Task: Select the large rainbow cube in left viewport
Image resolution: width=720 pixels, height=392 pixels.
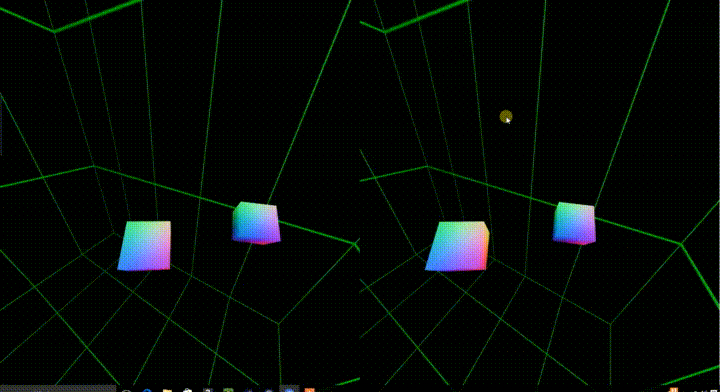Action: 145,246
